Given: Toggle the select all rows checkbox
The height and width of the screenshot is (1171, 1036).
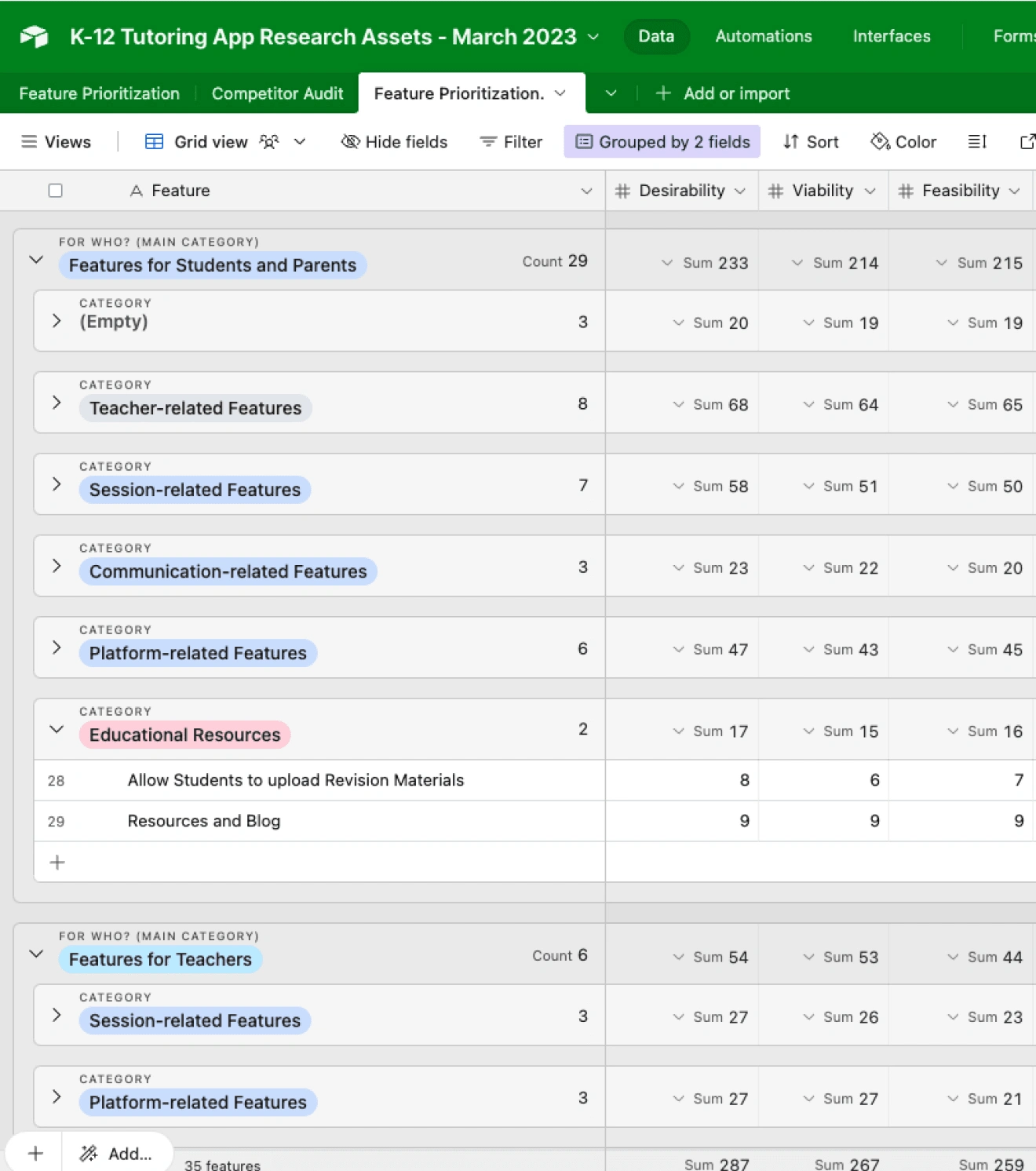Looking at the screenshot, I should point(55,191).
